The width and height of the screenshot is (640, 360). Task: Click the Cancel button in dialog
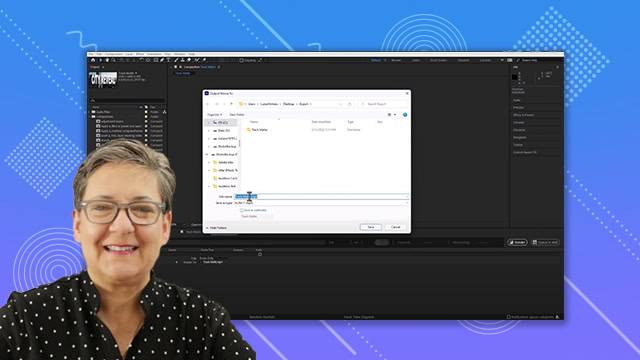(396, 227)
